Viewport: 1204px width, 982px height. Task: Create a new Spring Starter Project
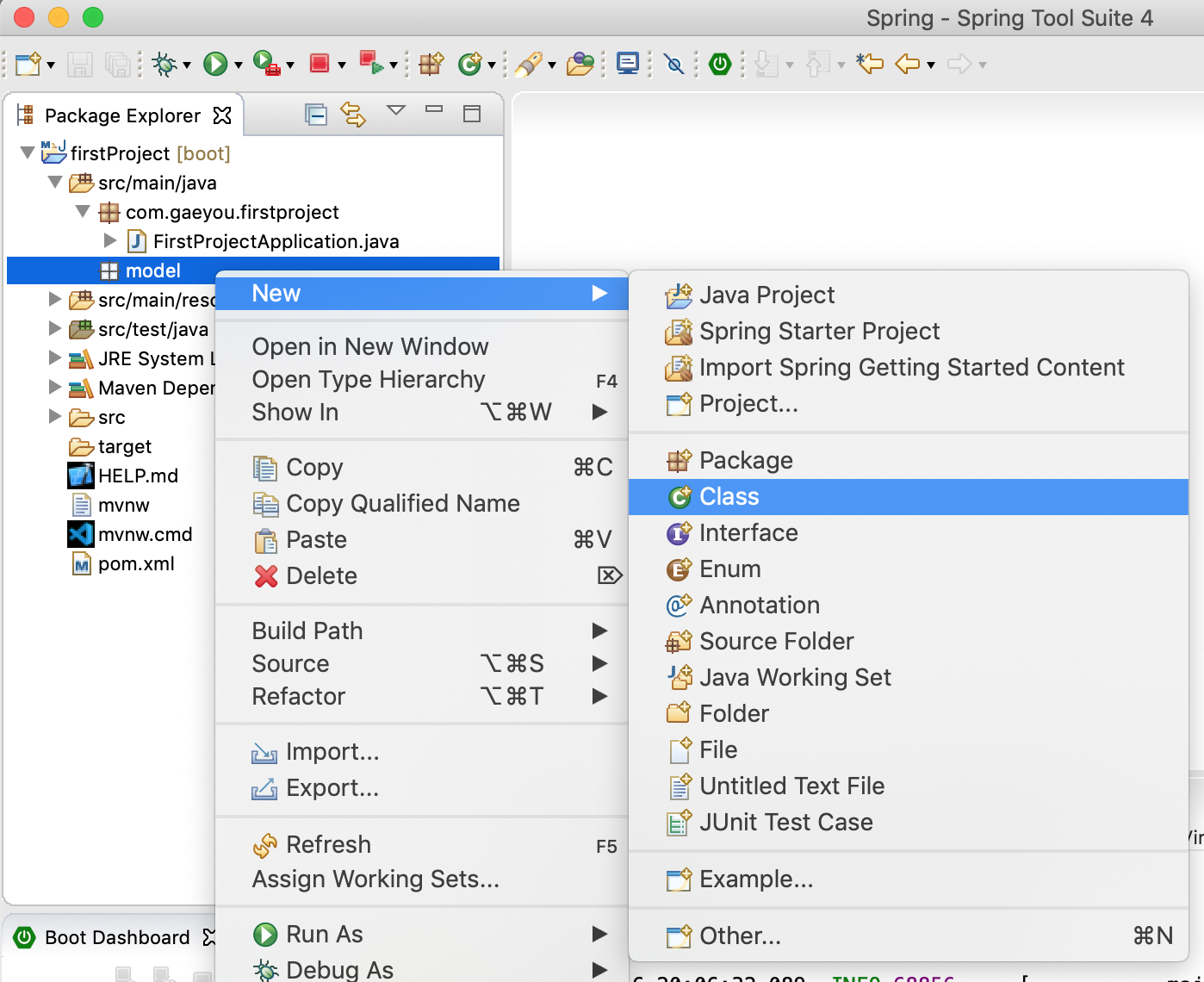[x=909, y=332]
